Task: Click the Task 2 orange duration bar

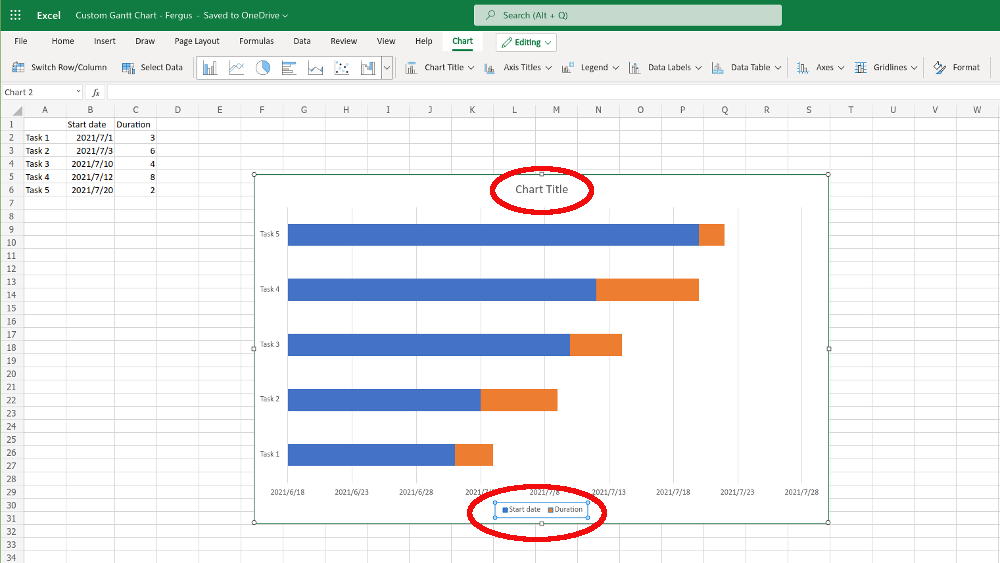Action: tap(519, 400)
